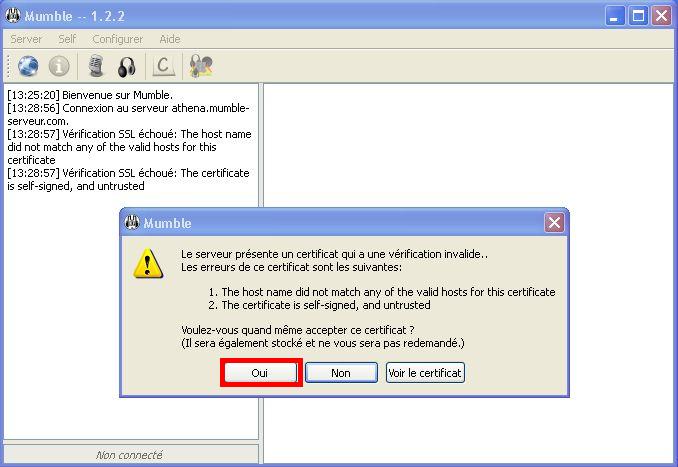Click the warning triangle icon in dialog
The width and height of the screenshot is (678, 467).
click(148, 263)
